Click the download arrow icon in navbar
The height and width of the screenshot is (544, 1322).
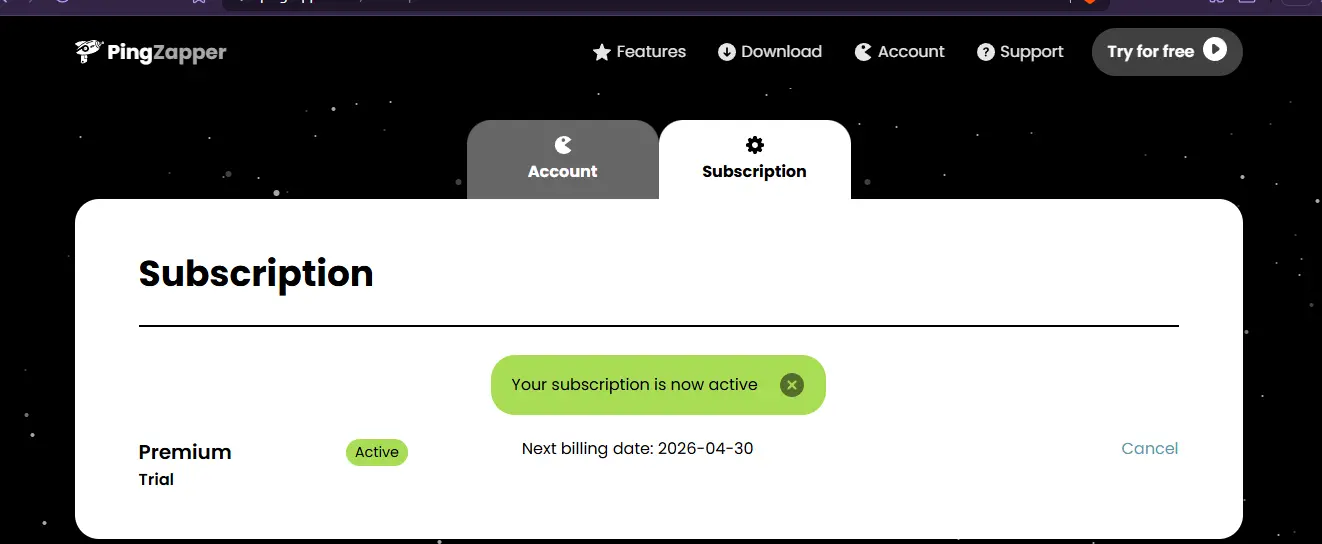click(727, 52)
